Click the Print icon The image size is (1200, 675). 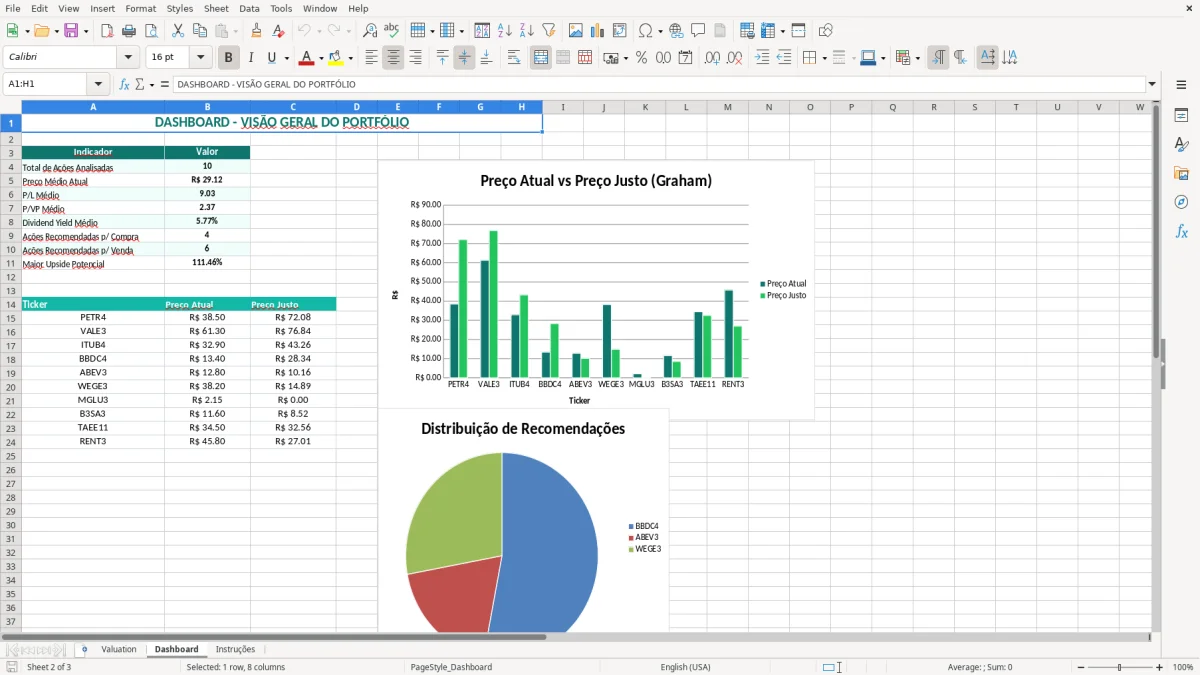pos(129,31)
